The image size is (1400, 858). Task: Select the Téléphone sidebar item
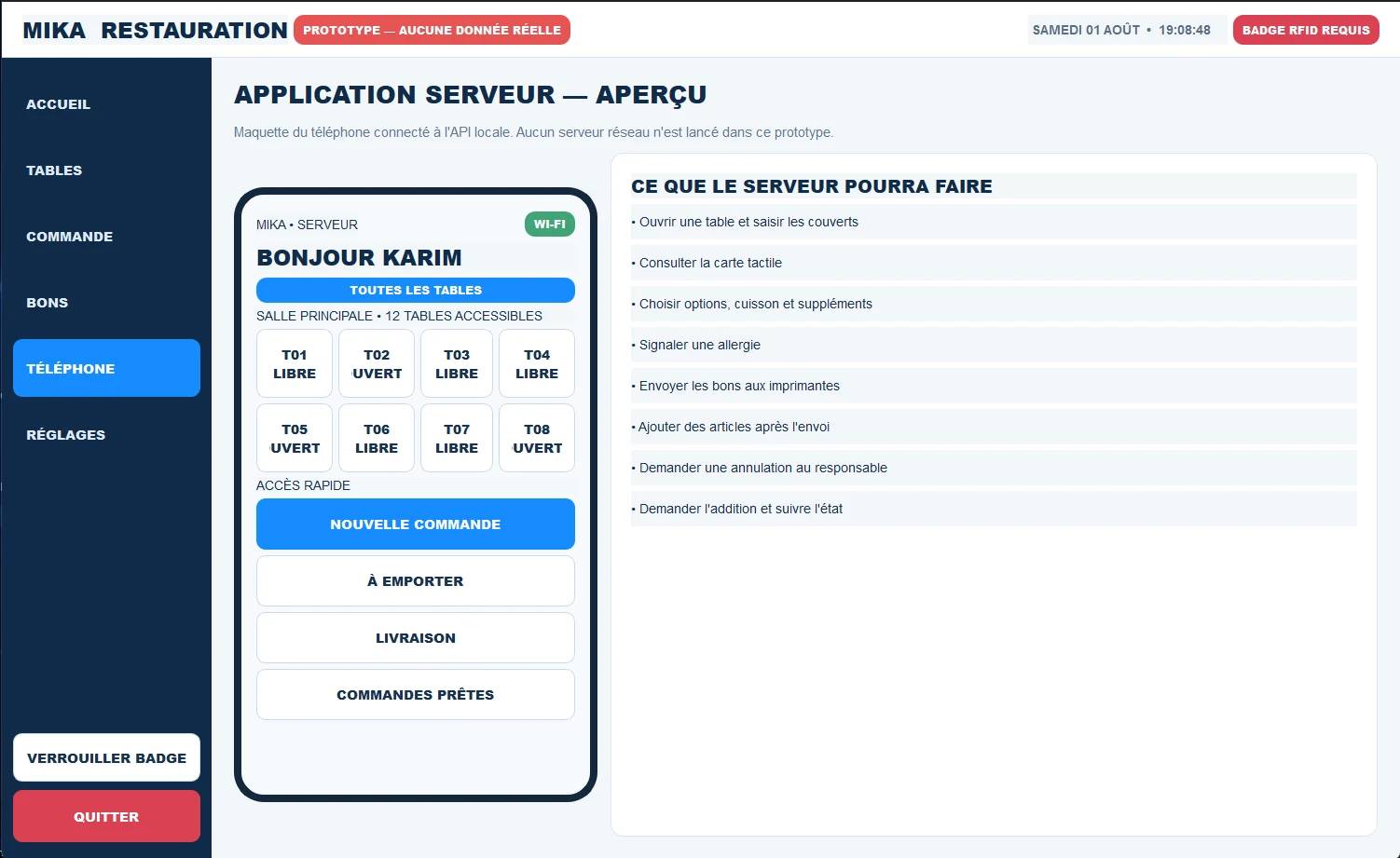(x=106, y=368)
